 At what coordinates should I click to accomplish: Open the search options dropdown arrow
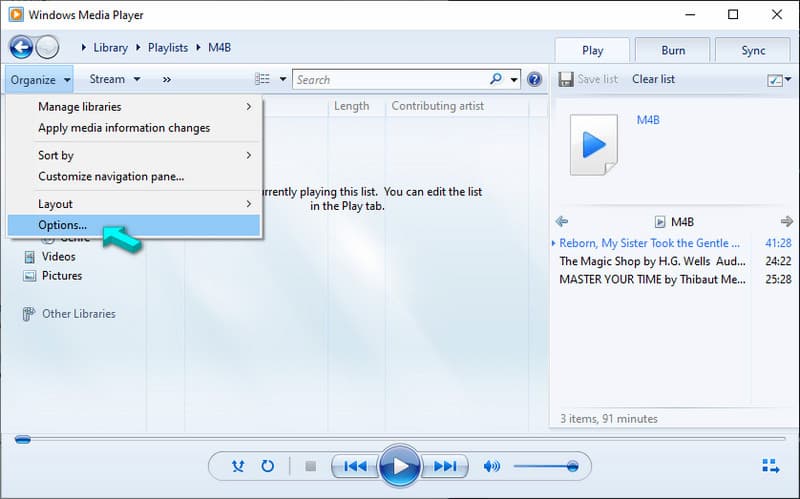[x=514, y=80]
